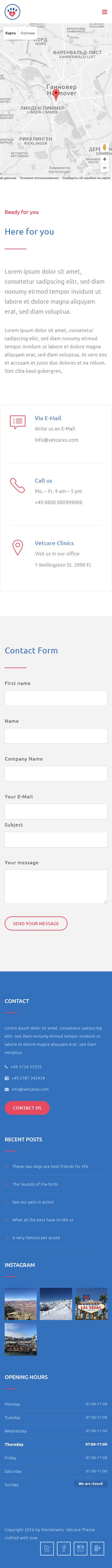Viewport: 112px width, 1568px height.
Task: Open Twitter from footer icons
Action: pyautogui.click(x=47, y=1548)
